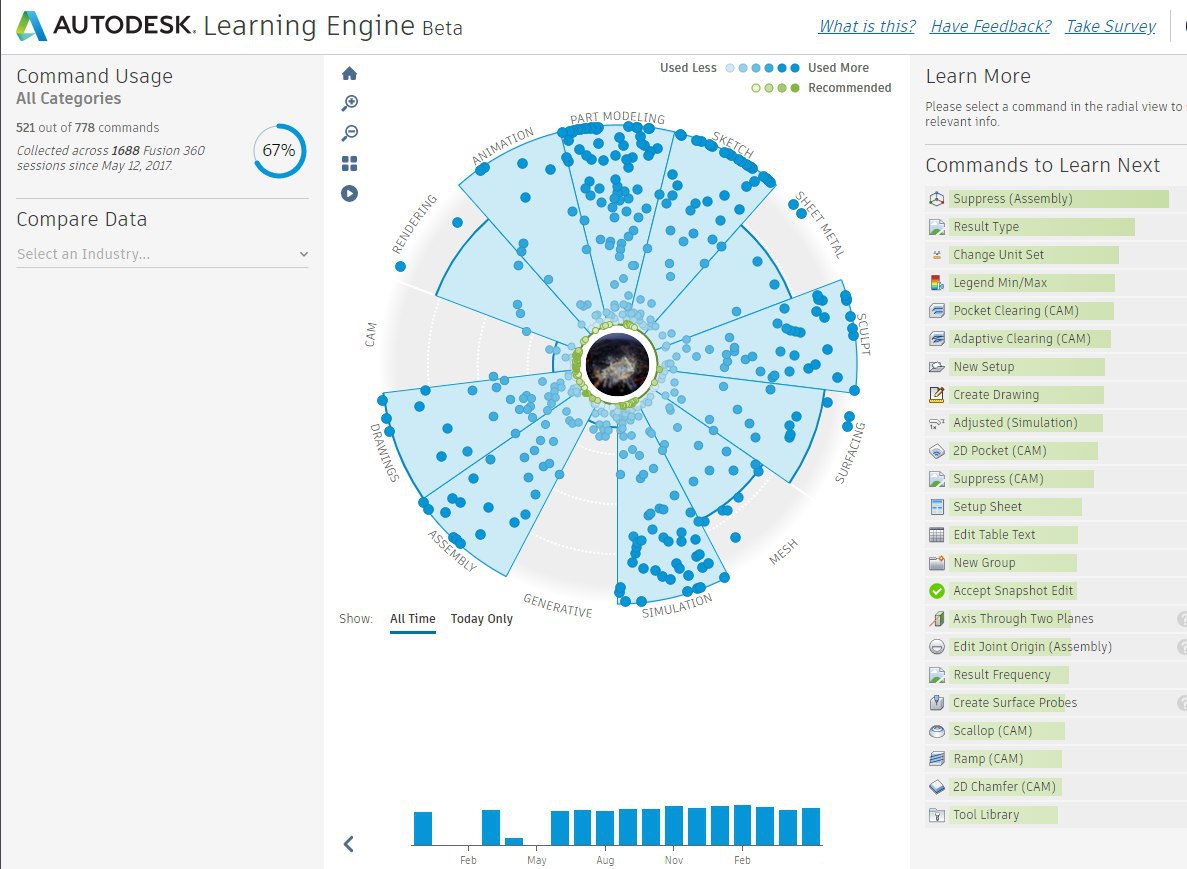Click the Setup Sheet icon
1187x869 pixels.
[x=936, y=507]
